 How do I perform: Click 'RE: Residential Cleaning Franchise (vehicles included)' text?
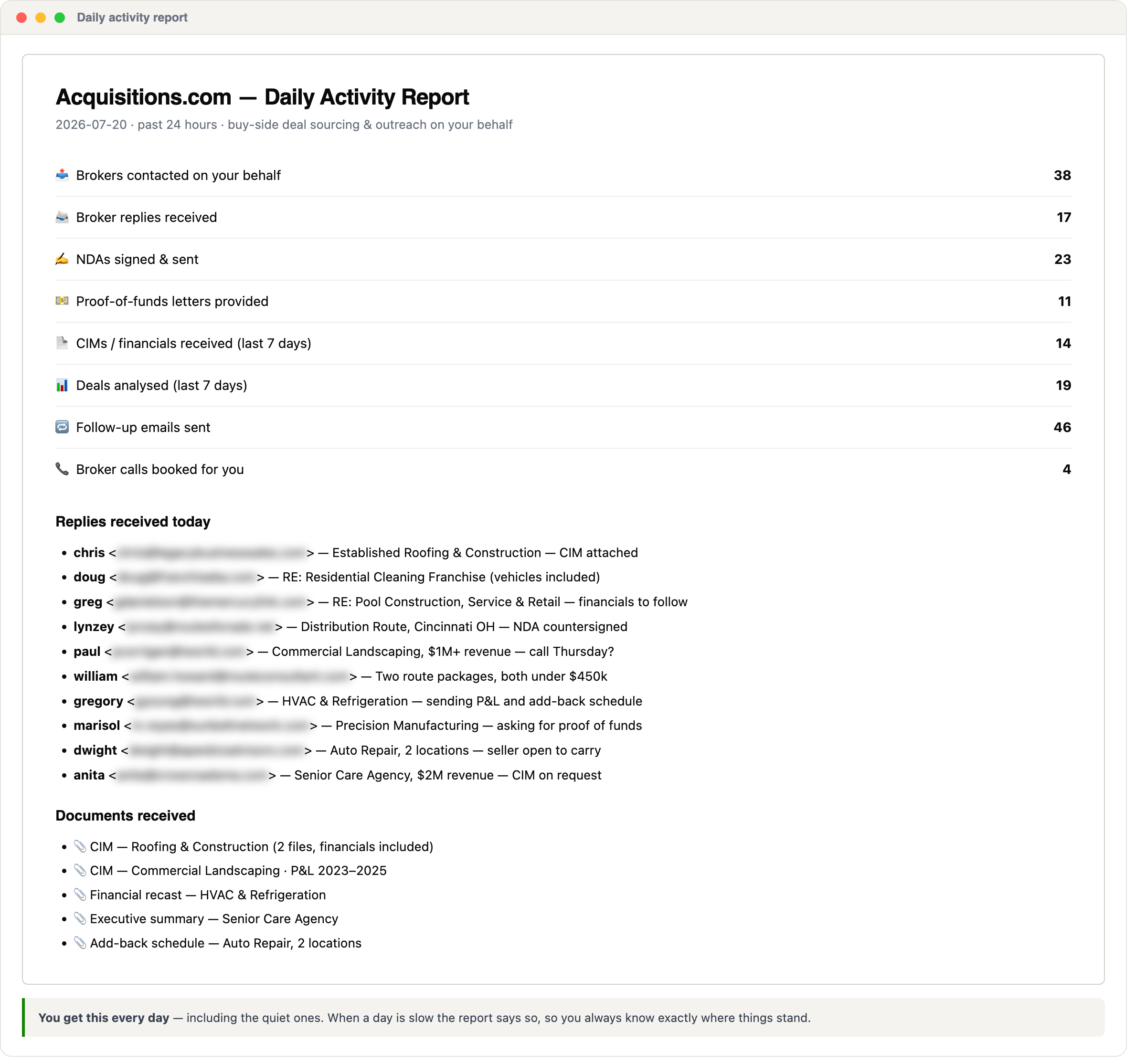(x=441, y=577)
